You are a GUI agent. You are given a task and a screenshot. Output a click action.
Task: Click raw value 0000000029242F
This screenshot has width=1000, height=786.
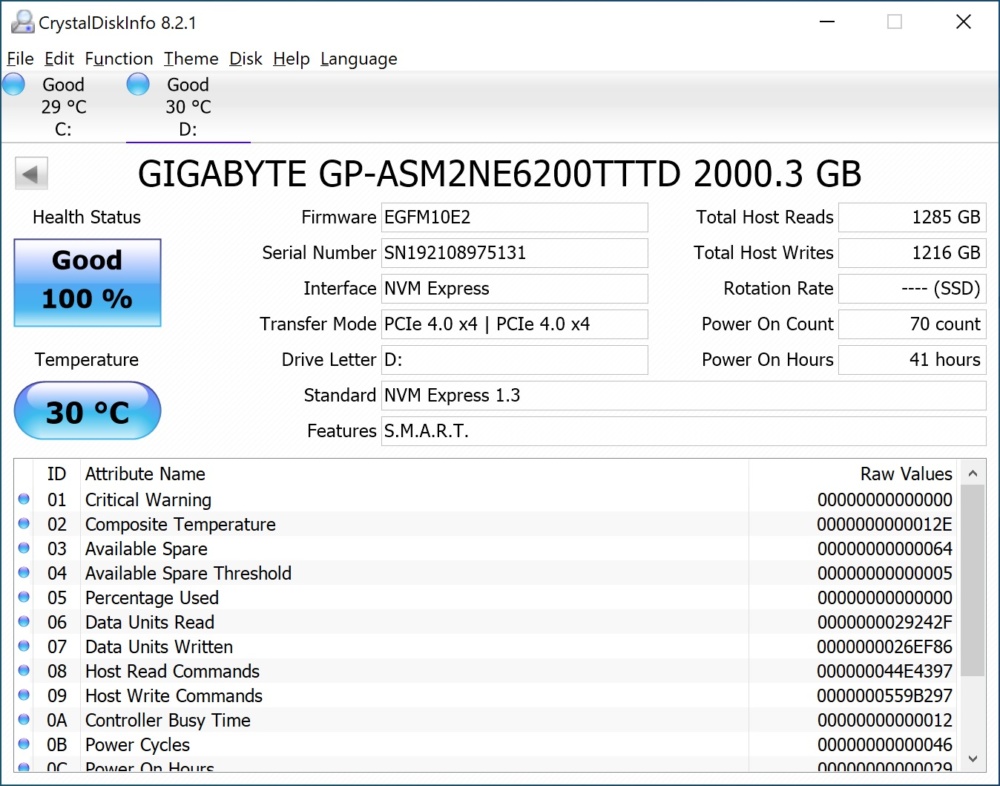pyautogui.click(x=885, y=622)
